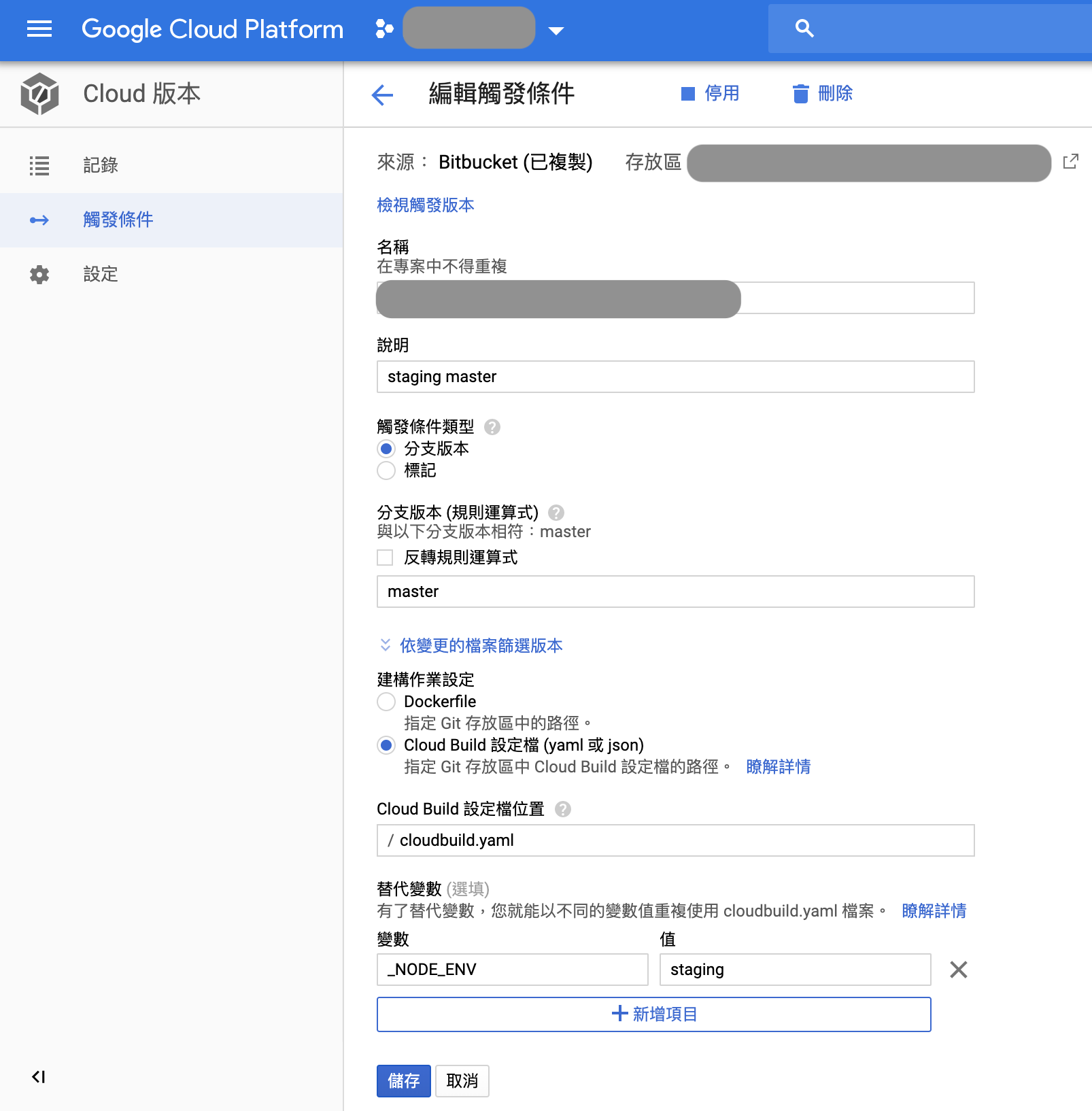
Task: Select the 分支版本 radio button
Action: pyautogui.click(x=386, y=449)
